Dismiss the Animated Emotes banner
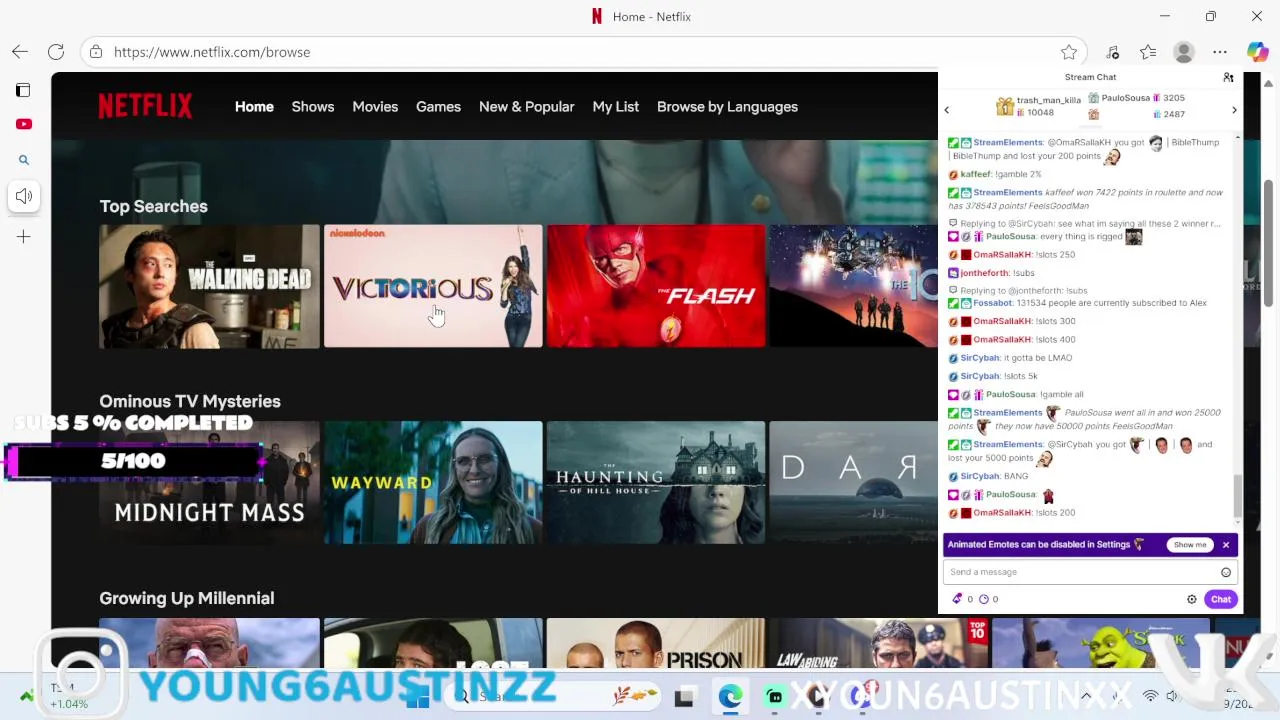 1226,545
